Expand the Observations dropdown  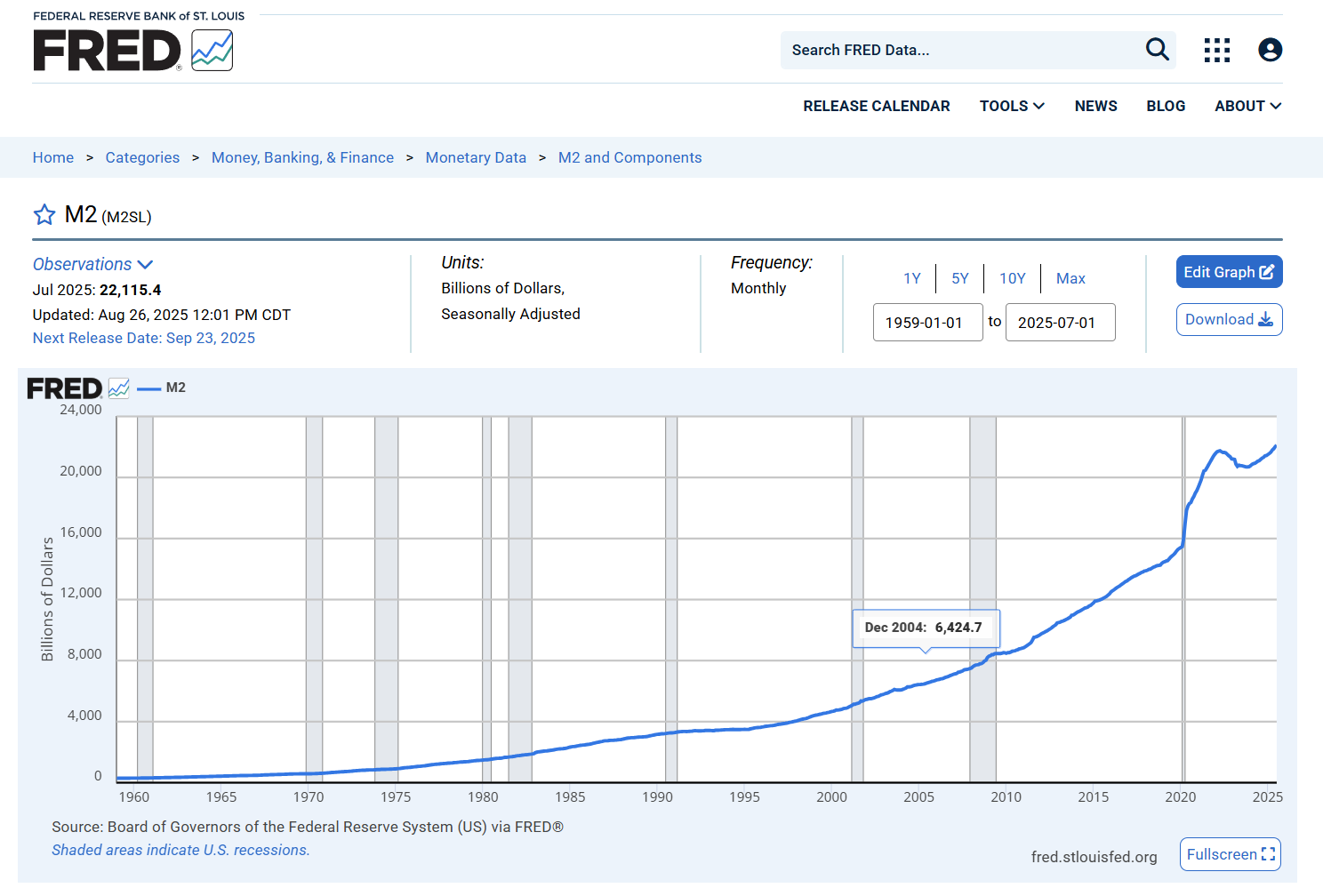click(x=93, y=264)
